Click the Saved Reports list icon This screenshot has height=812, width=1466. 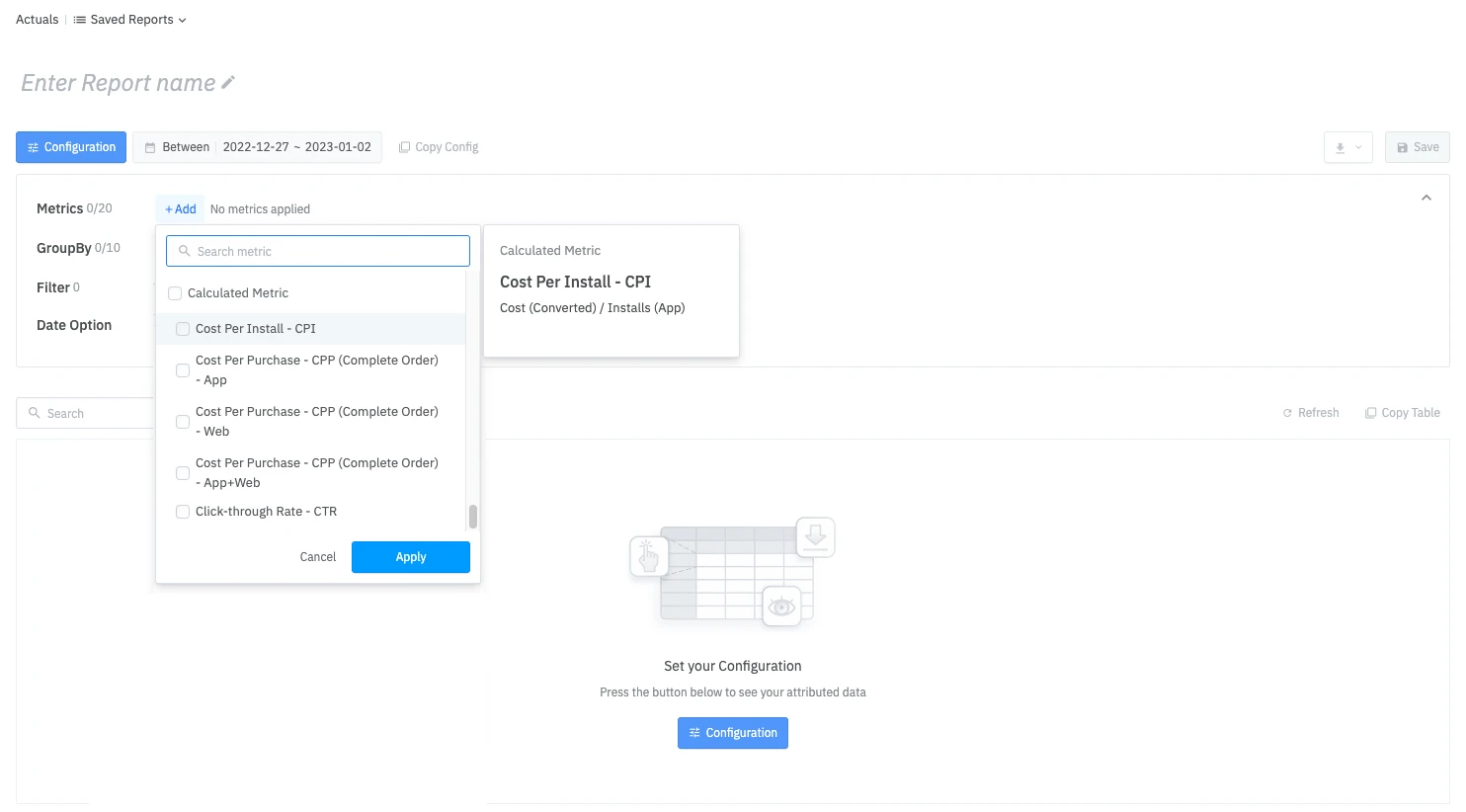[80, 20]
